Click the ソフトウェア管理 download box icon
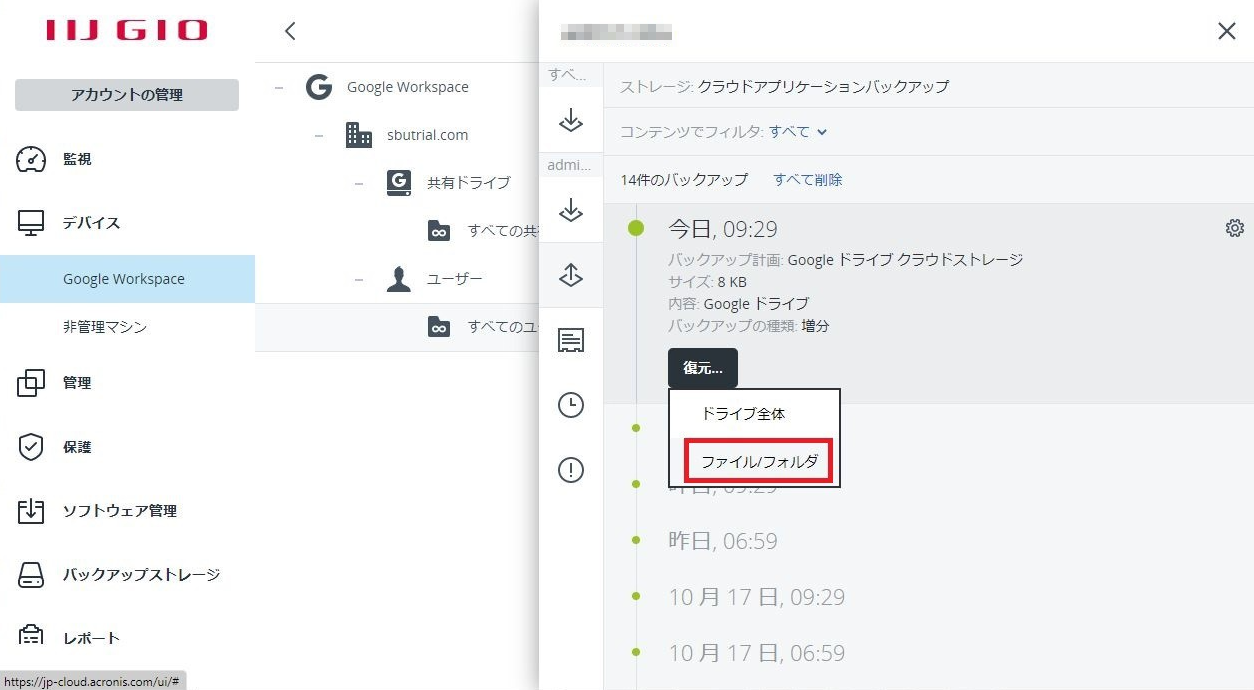Image resolution: width=1254 pixels, height=690 pixels. 31,511
